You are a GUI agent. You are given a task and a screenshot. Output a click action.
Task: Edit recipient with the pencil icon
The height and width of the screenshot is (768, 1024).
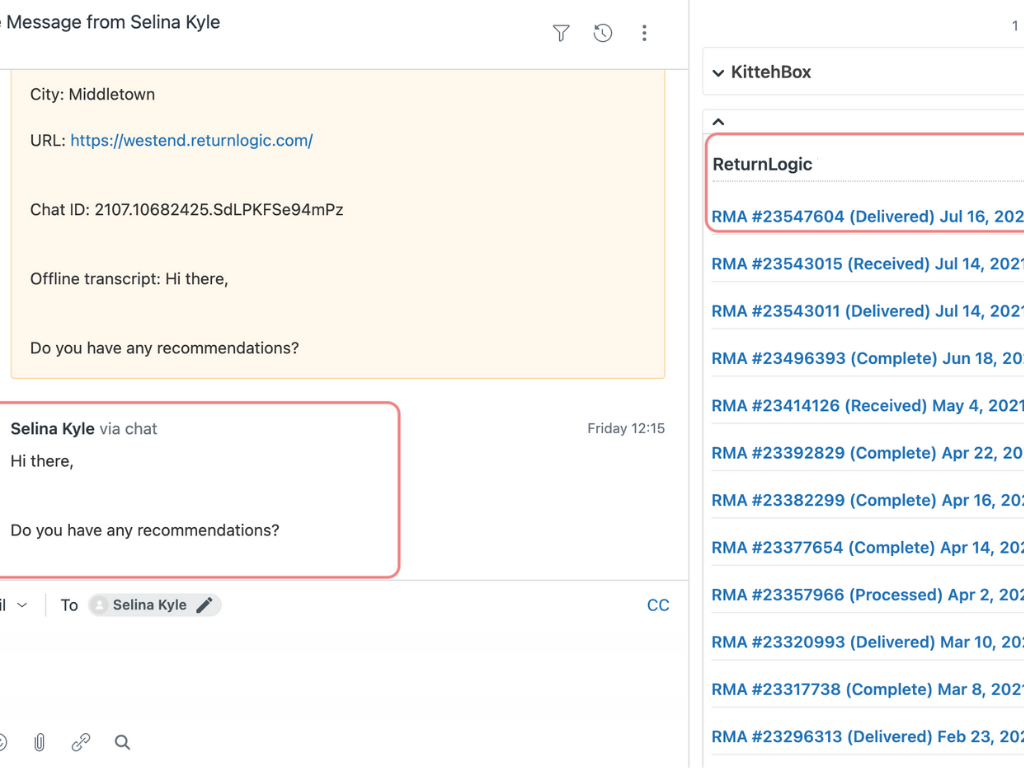click(x=205, y=605)
